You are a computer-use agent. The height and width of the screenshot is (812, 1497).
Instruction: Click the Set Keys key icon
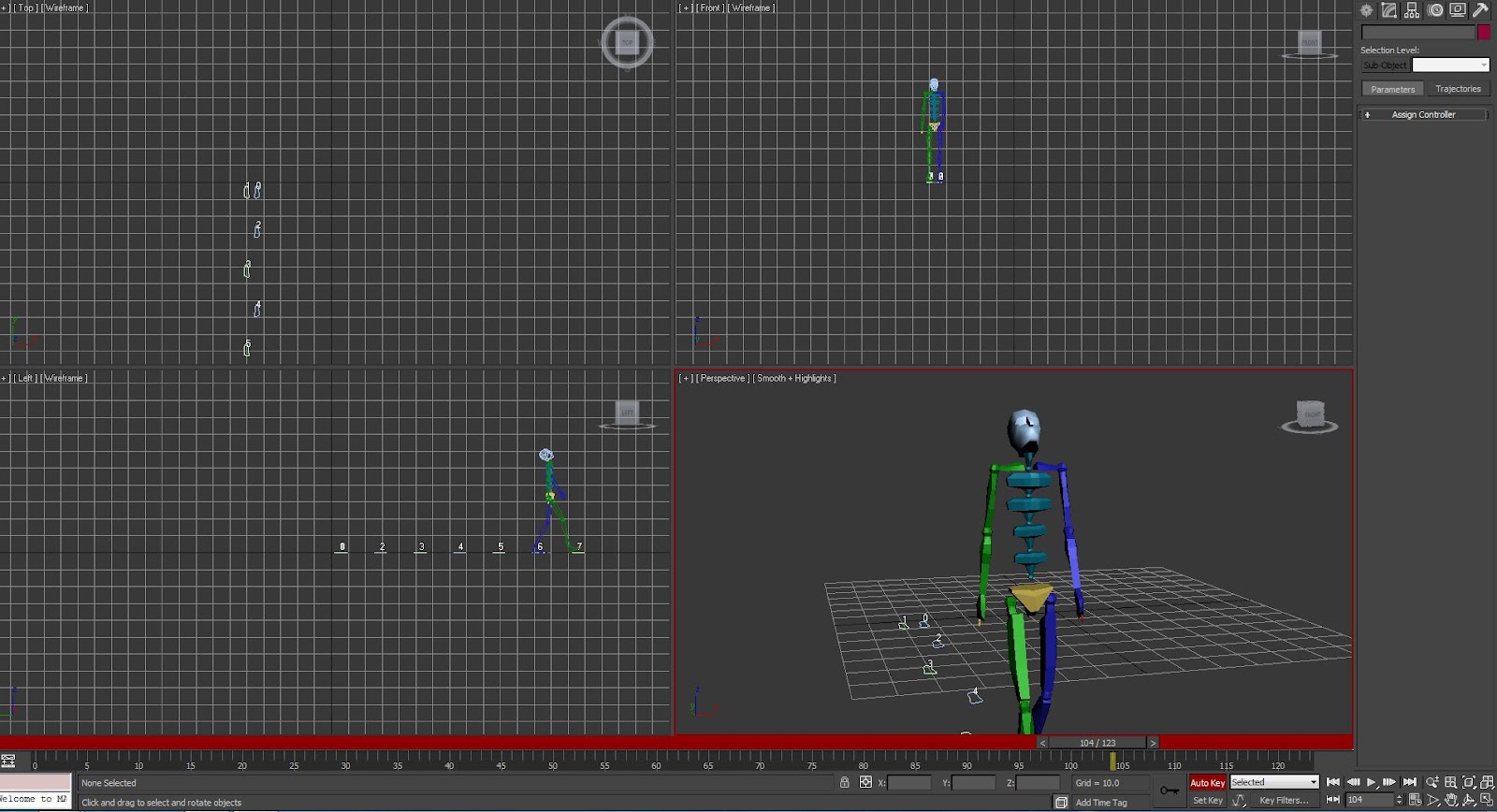(1170, 790)
